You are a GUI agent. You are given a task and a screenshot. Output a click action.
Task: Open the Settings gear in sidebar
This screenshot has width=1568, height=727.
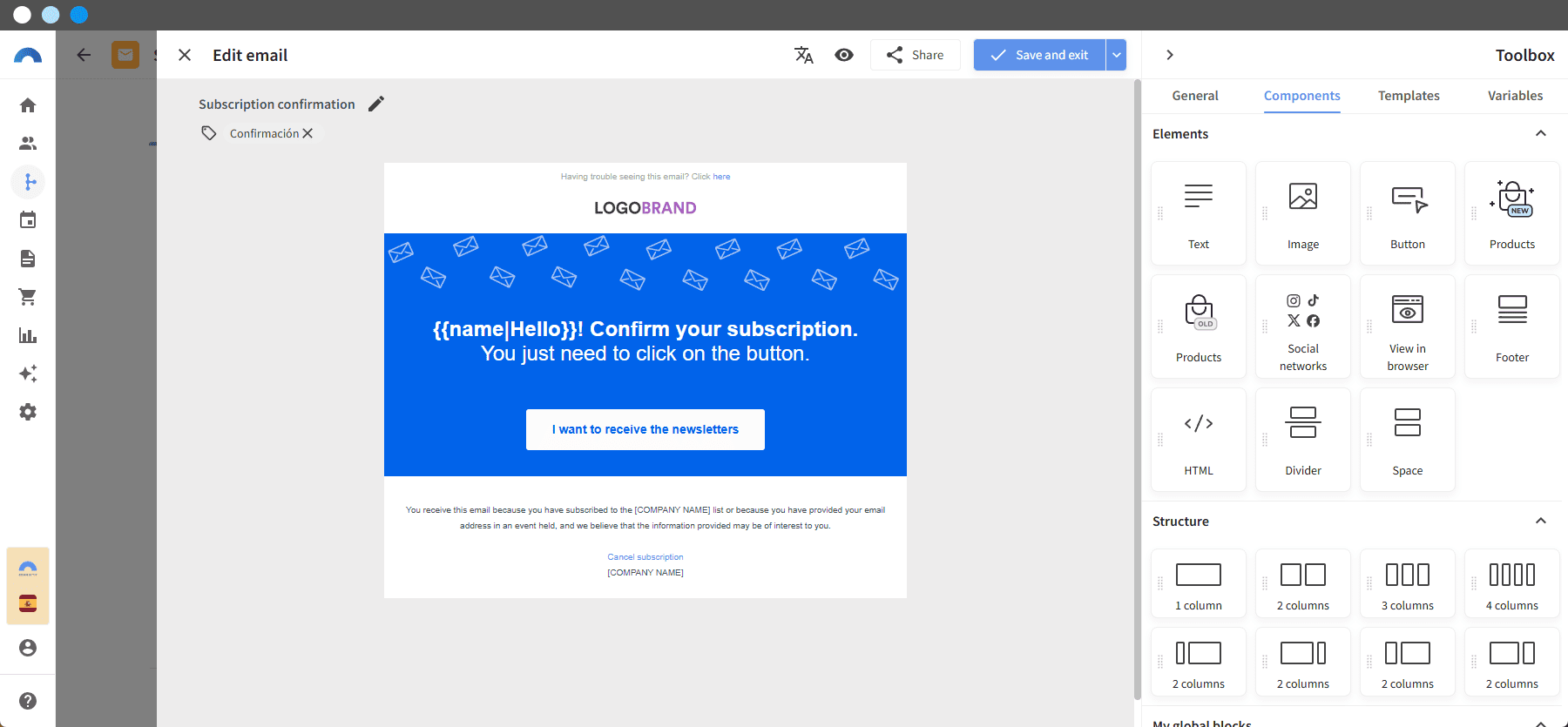(28, 412)
